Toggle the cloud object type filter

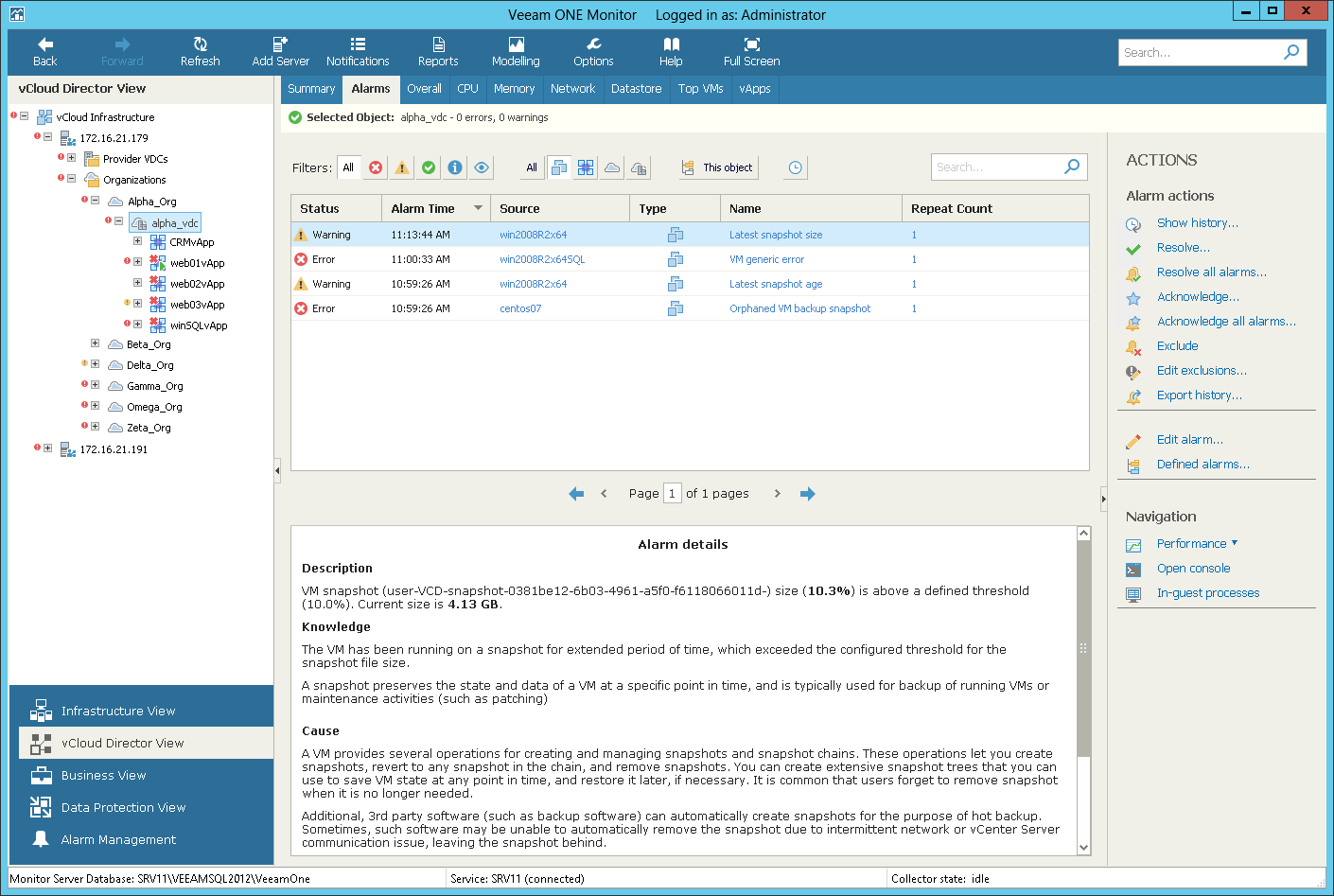612,167
